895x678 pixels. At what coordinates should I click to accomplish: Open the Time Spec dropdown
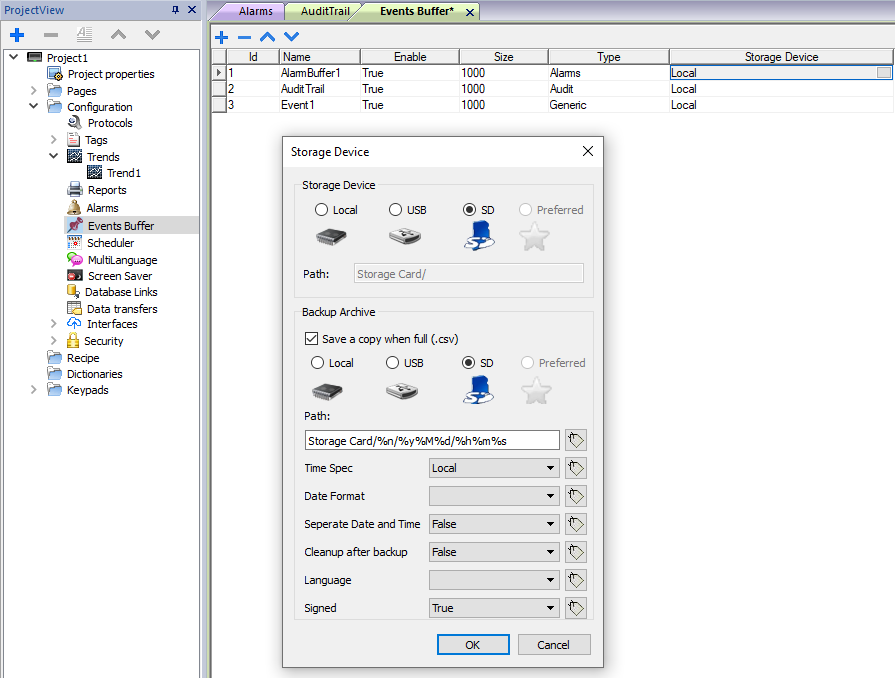pyautogui.click(x=493, y=468)
